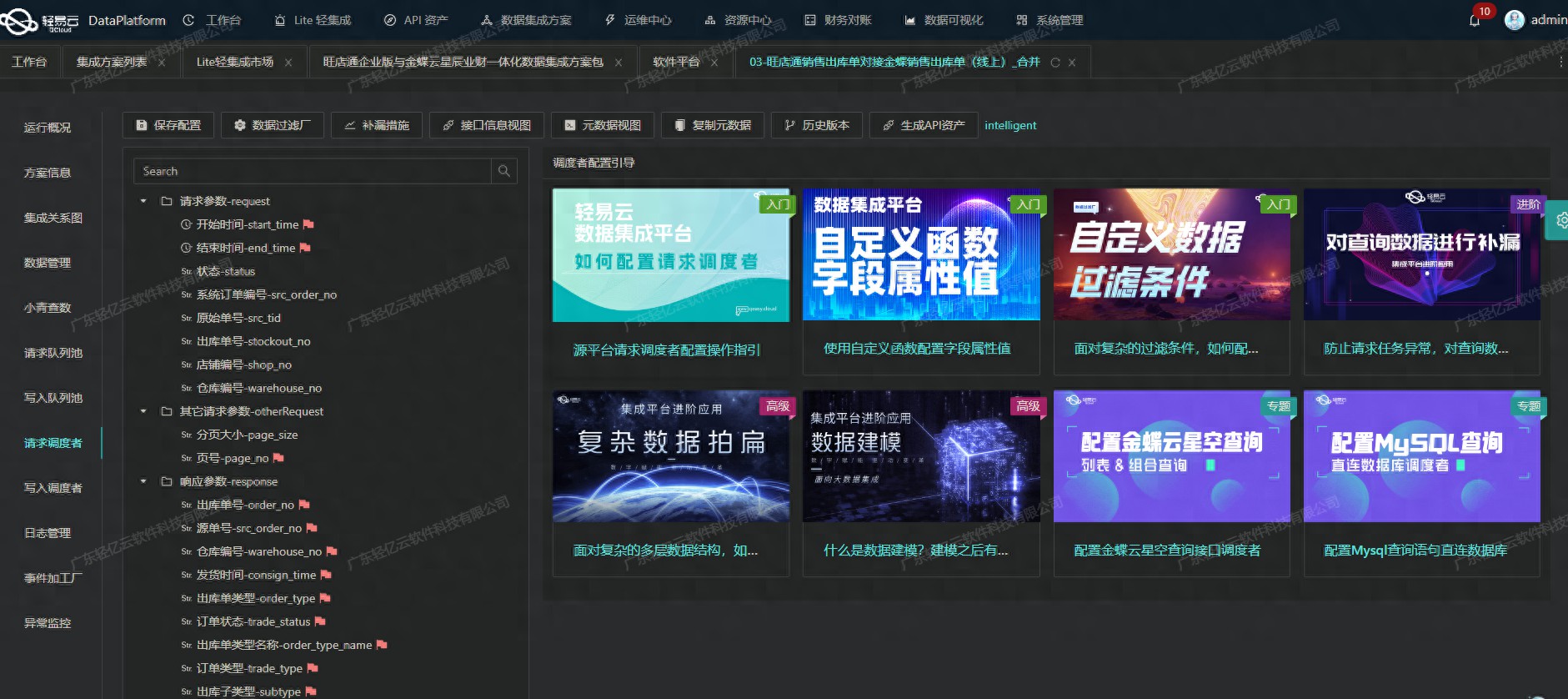
Task: Open the 财务对账 menu
Action: coord(838,20)
